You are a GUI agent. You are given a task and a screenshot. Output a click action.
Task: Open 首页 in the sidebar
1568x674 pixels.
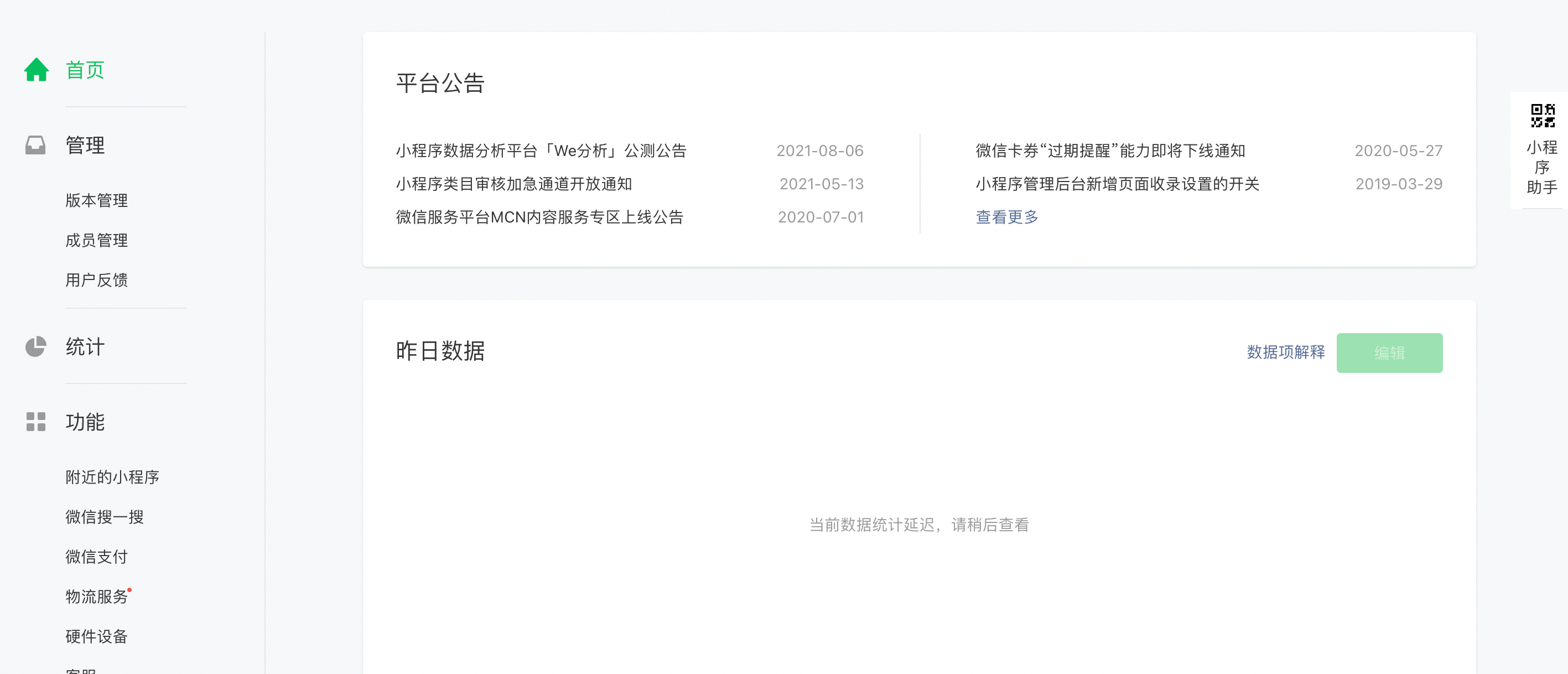(85, 70)
